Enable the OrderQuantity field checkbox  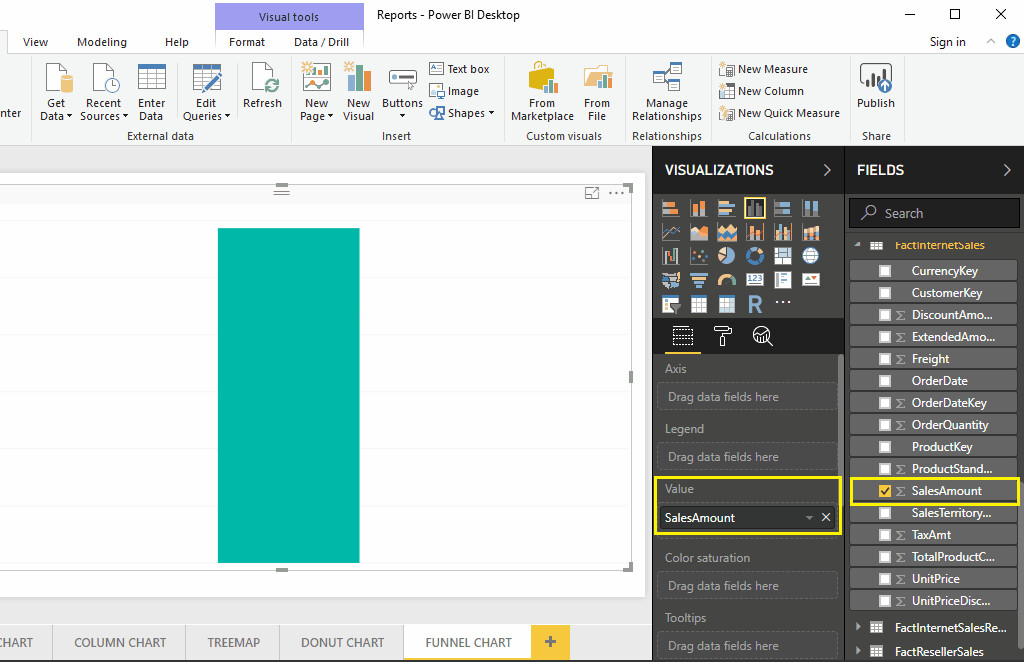[885, 425]
